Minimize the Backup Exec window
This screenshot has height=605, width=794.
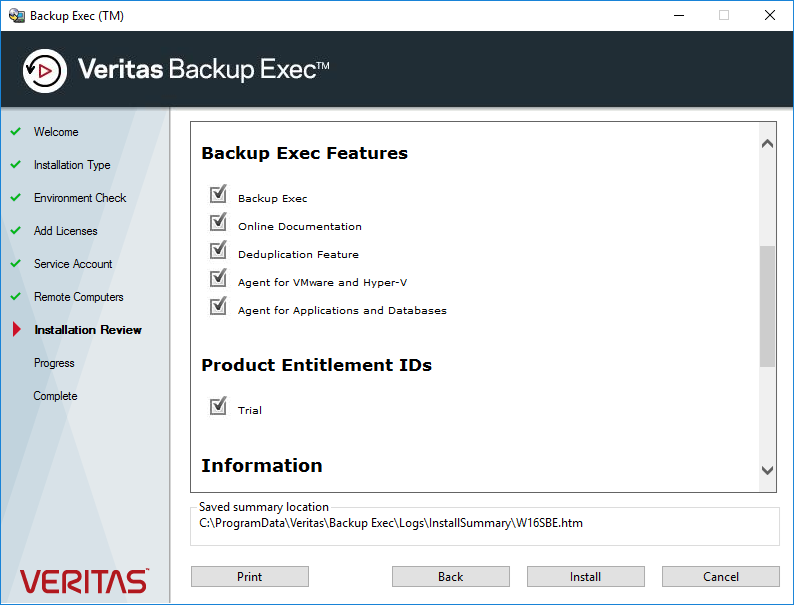tap(679, 15)
